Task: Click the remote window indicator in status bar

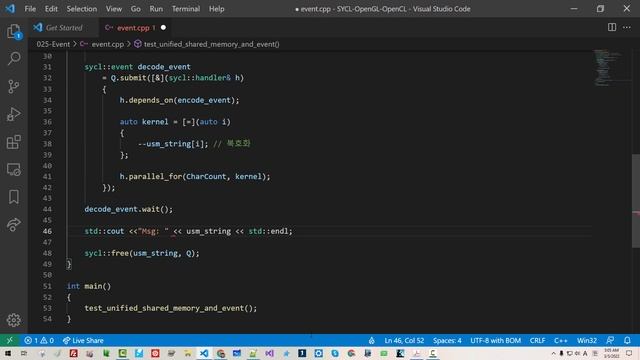Action: (x=9, y=340)
